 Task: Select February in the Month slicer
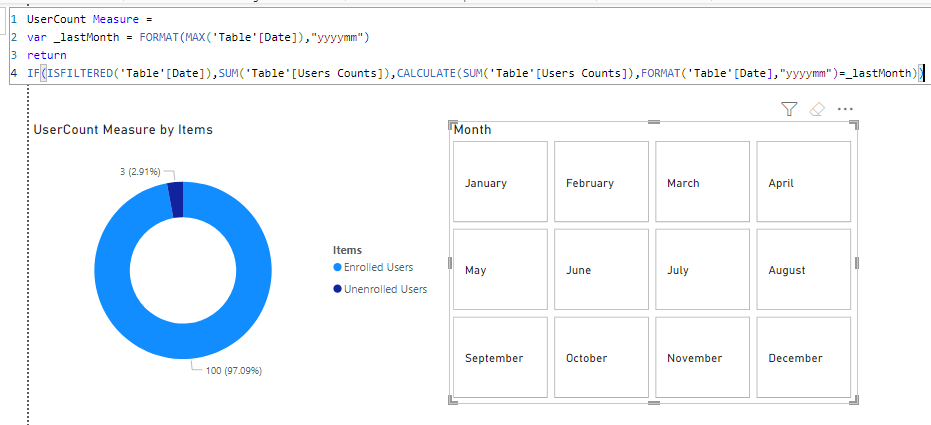(x=601, y=182)
